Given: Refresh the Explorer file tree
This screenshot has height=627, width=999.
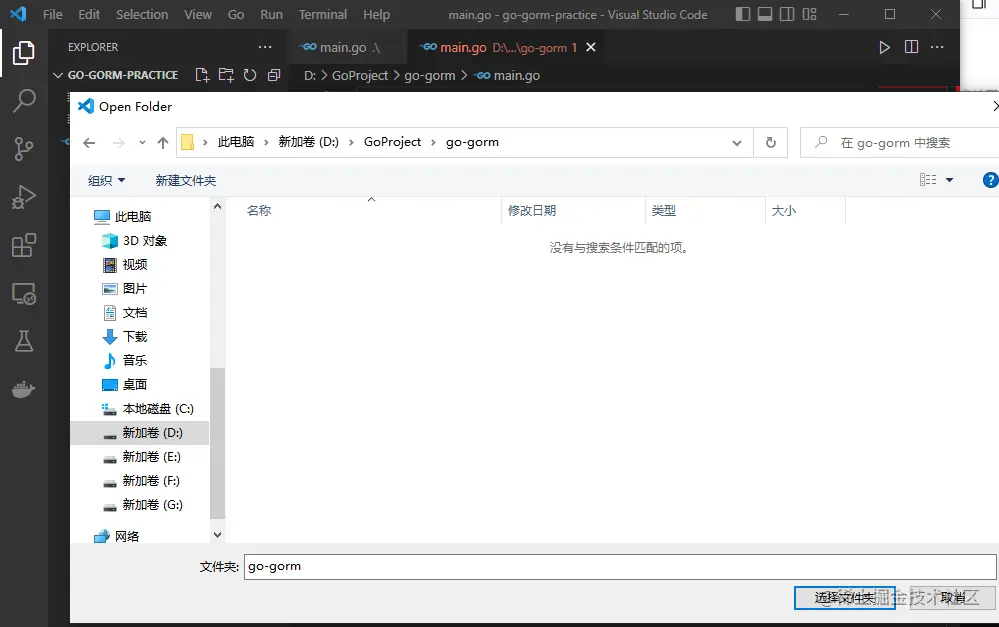Looking at the screenshot, I should pyautogui.click(x=250, y=75).
